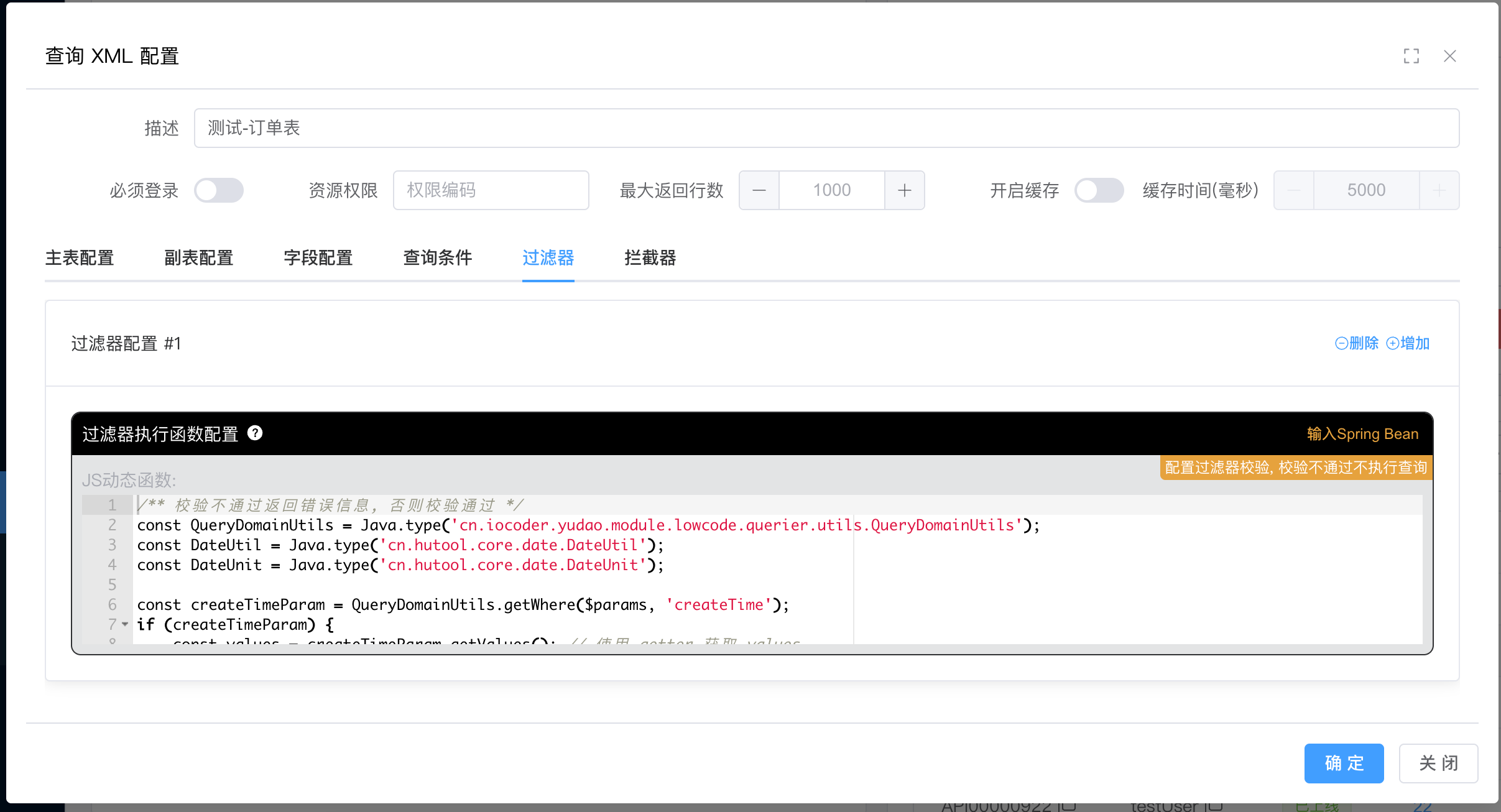Focus the 描述 text field
The width and height of the screenshot is (1501, 812).
pos(826,128)
